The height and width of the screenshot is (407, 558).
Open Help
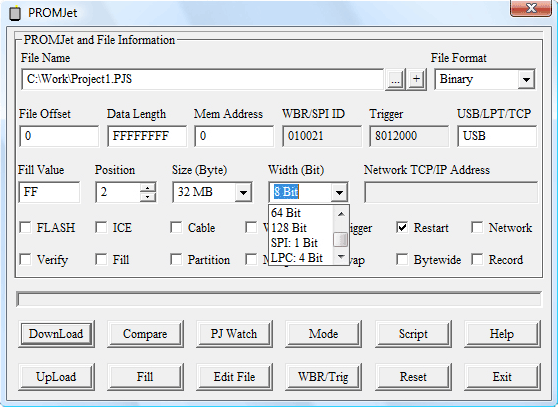pos(502,334)
